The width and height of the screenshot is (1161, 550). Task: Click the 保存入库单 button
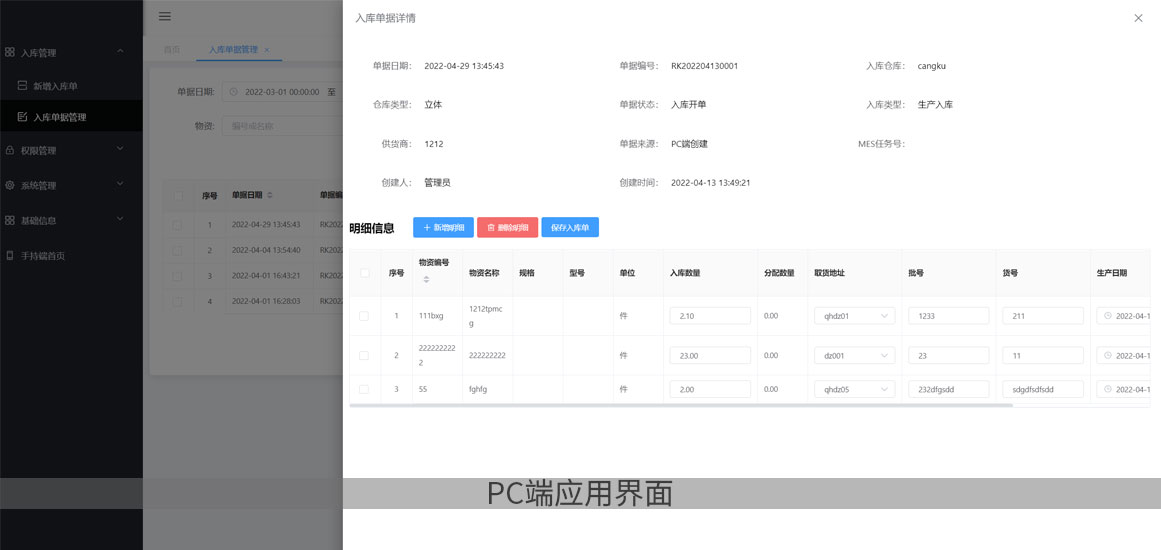(570, 227)
